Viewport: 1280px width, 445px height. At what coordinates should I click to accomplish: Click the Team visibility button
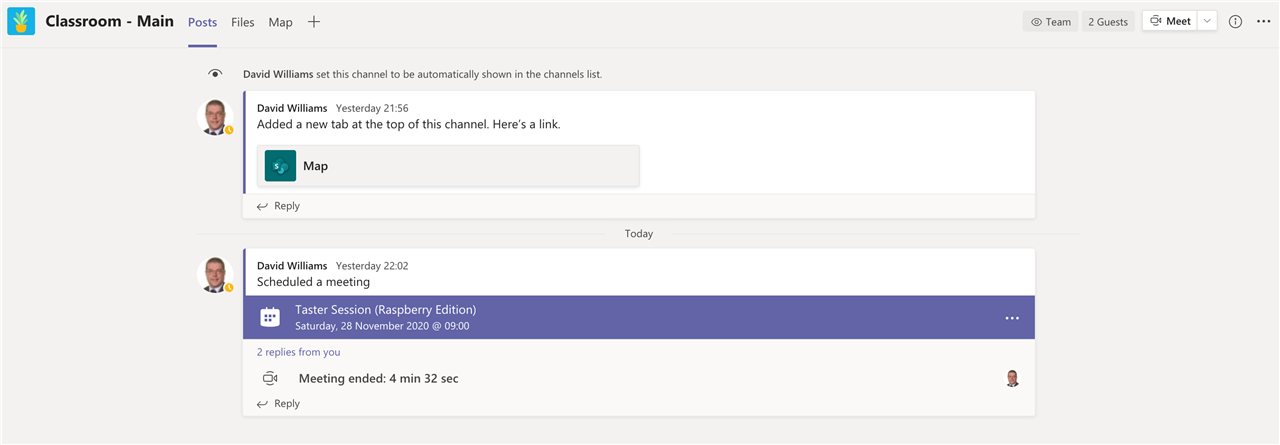point(1050,21)
